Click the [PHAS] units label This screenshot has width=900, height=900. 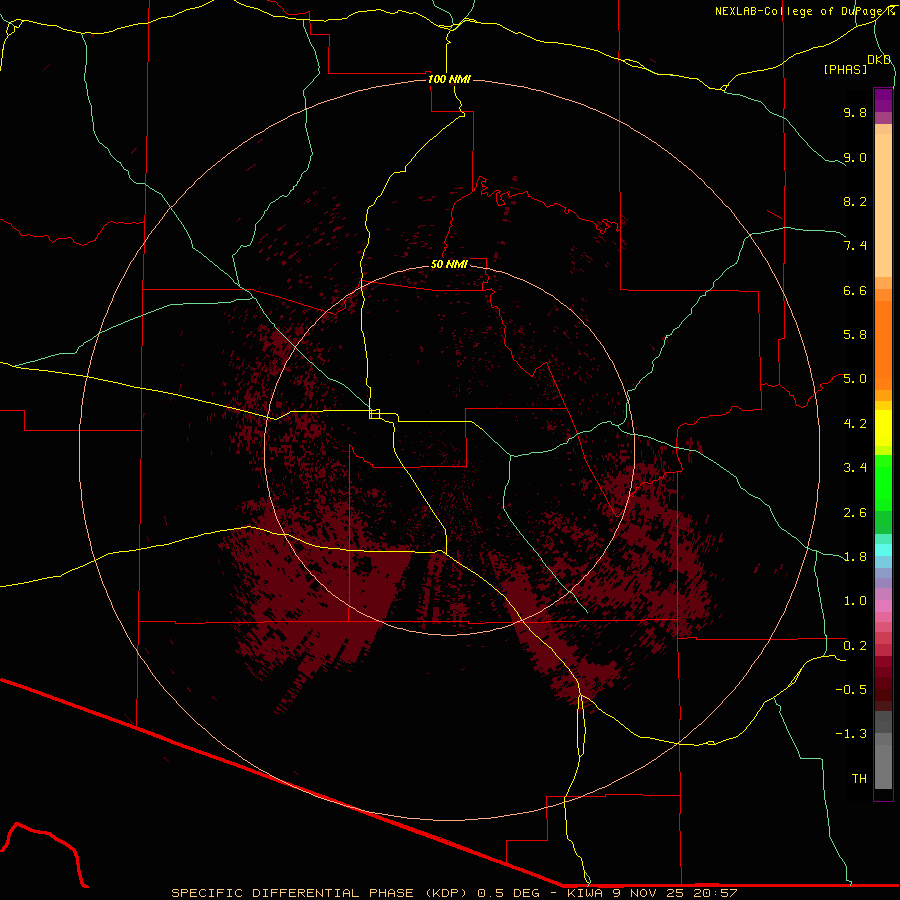tap(845, 69)
